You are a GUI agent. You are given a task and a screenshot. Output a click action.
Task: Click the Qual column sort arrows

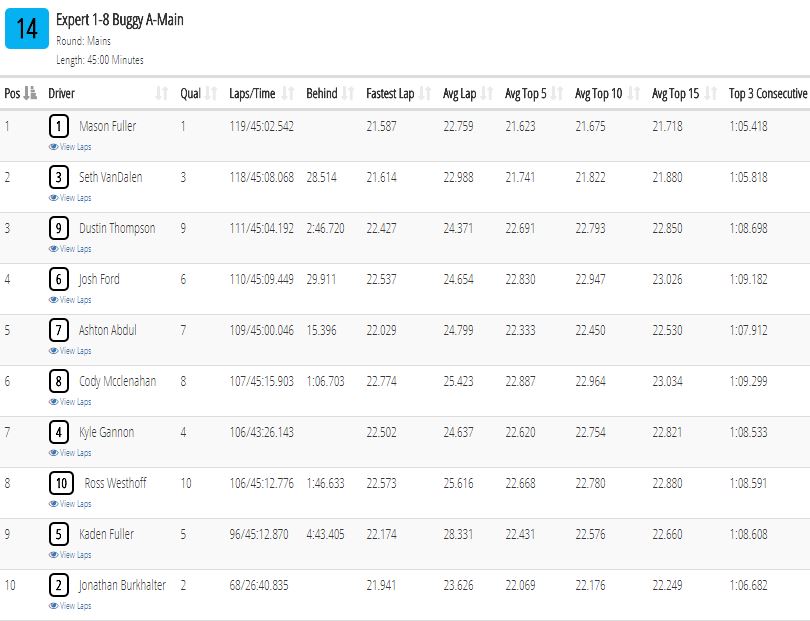click(x=211, y=93)
